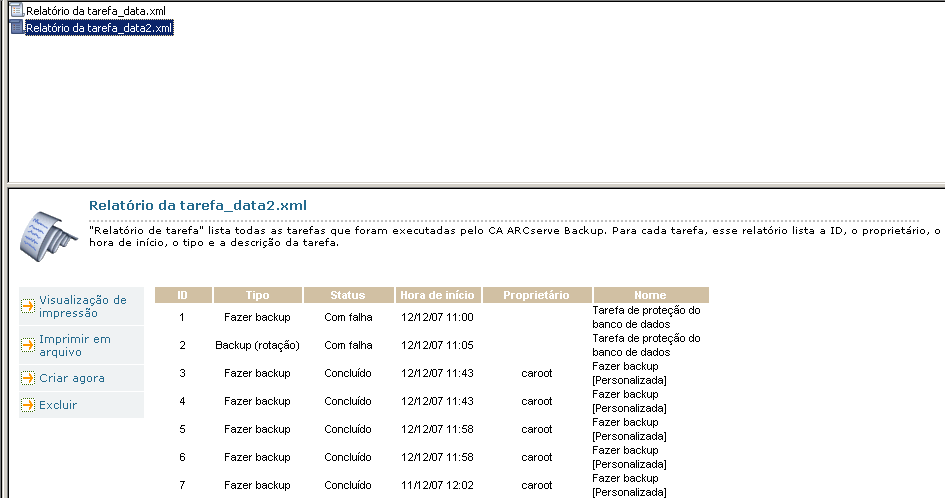Click the Relatório da tarefa_data.xml file icon
The height and width of the screenshot is (498, 945).
coord(16,10)
